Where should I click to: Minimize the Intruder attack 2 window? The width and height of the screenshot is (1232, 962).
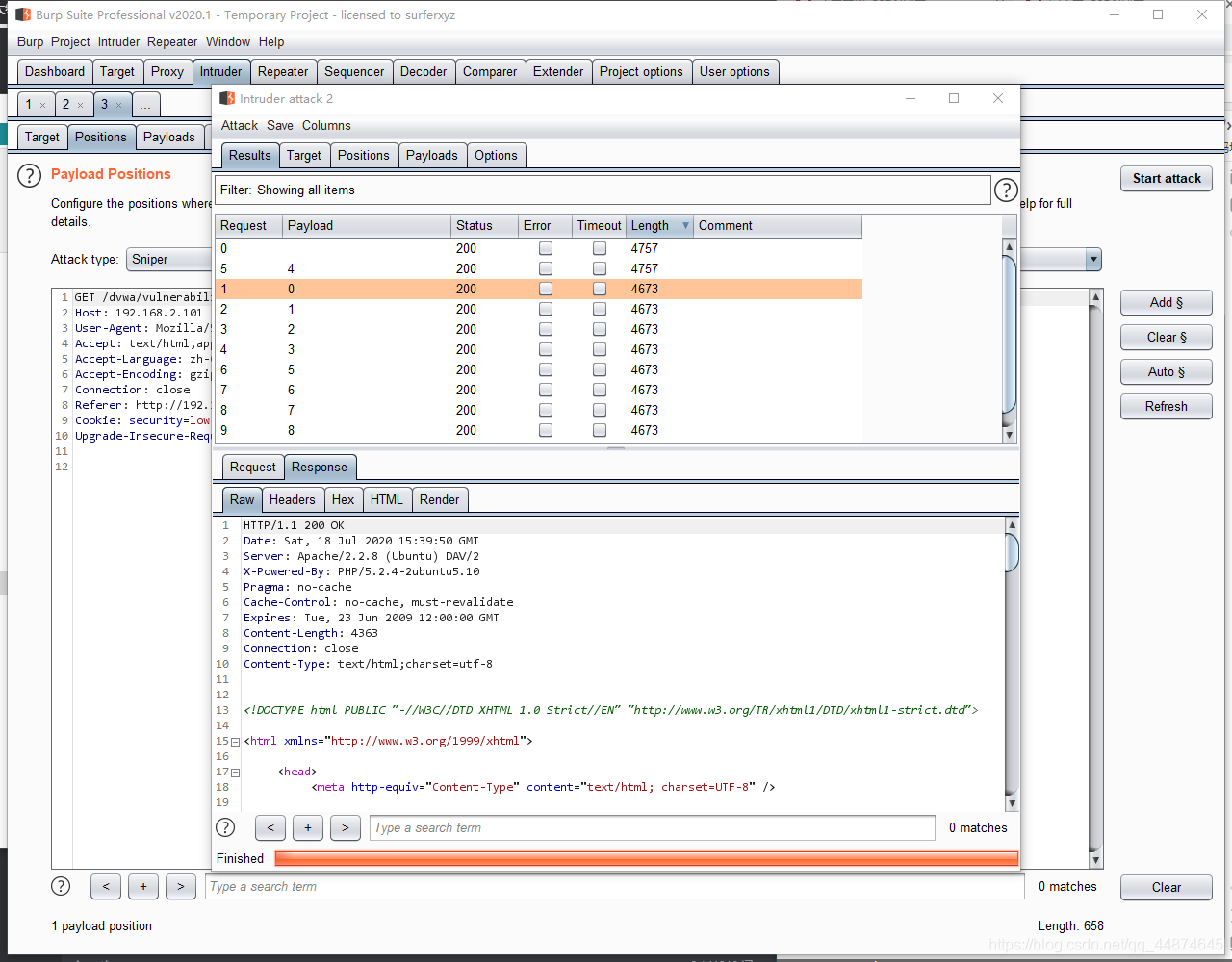pyautogui.click(x=910, y=98)
